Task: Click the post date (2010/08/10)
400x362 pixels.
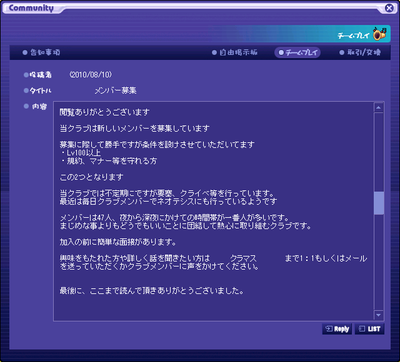Action: 91,75
